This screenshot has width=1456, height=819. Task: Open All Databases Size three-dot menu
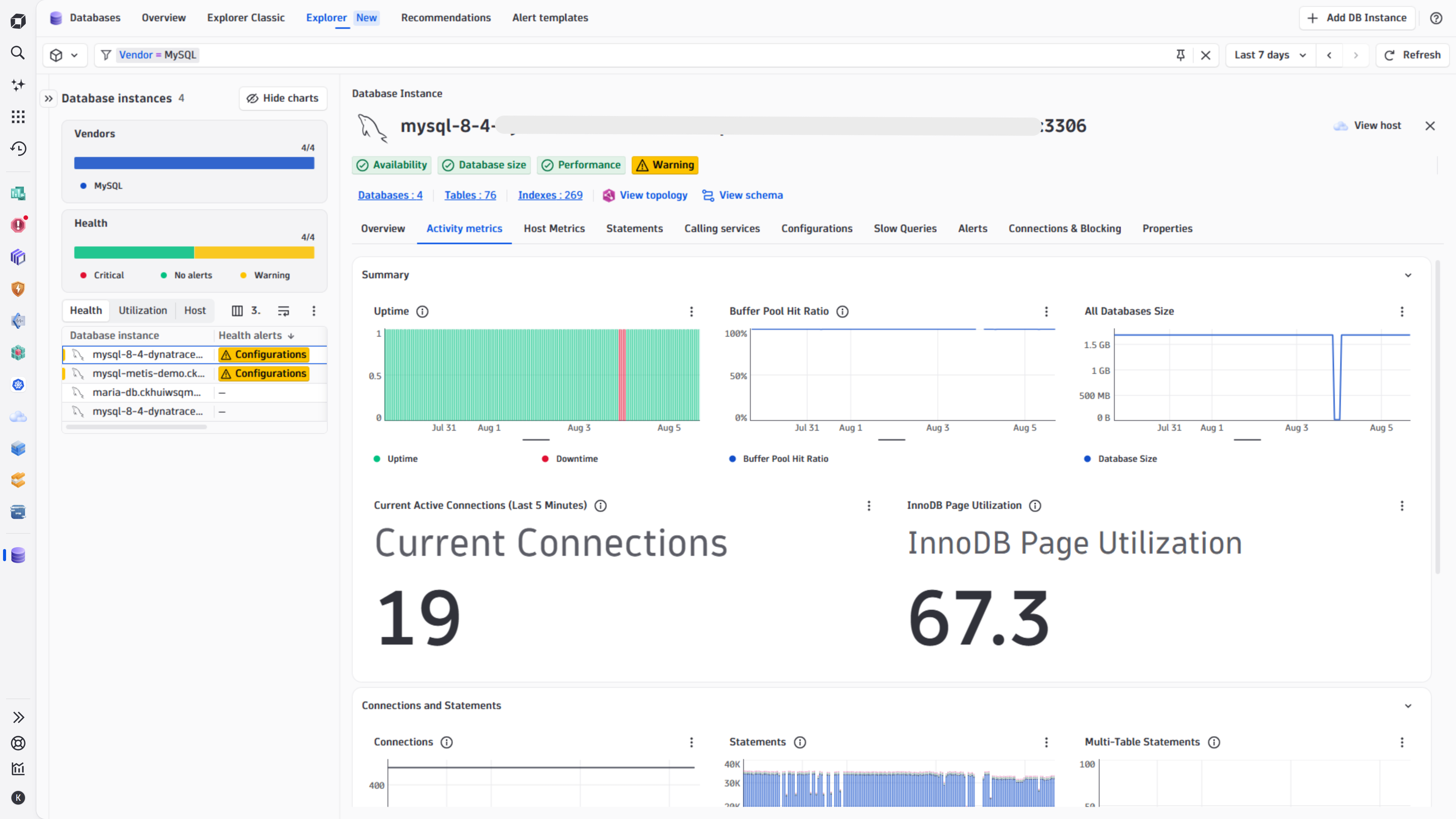(x=1402, y=311)
